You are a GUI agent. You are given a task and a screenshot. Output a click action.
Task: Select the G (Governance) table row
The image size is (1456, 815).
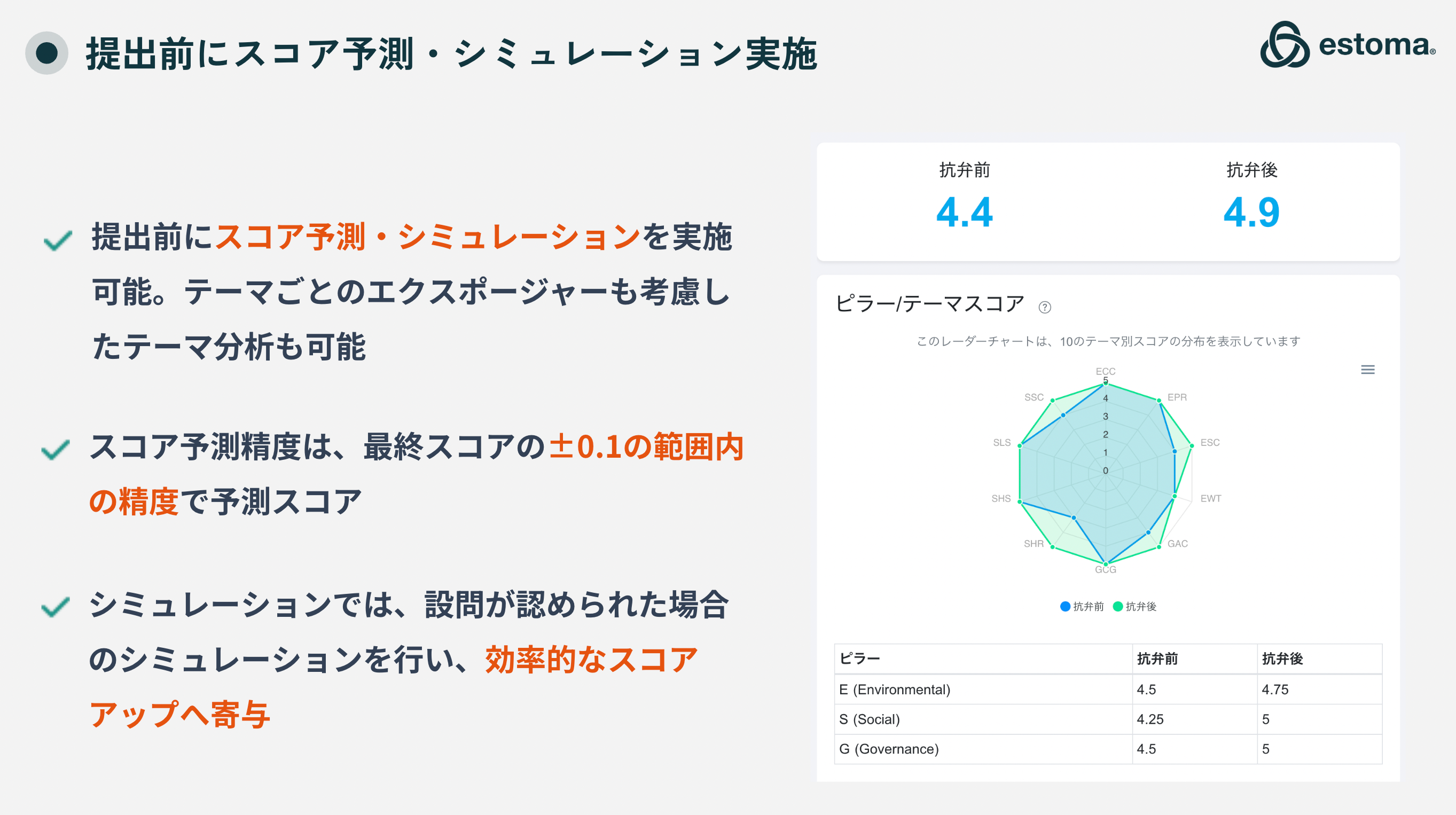tap(1108, 749)
